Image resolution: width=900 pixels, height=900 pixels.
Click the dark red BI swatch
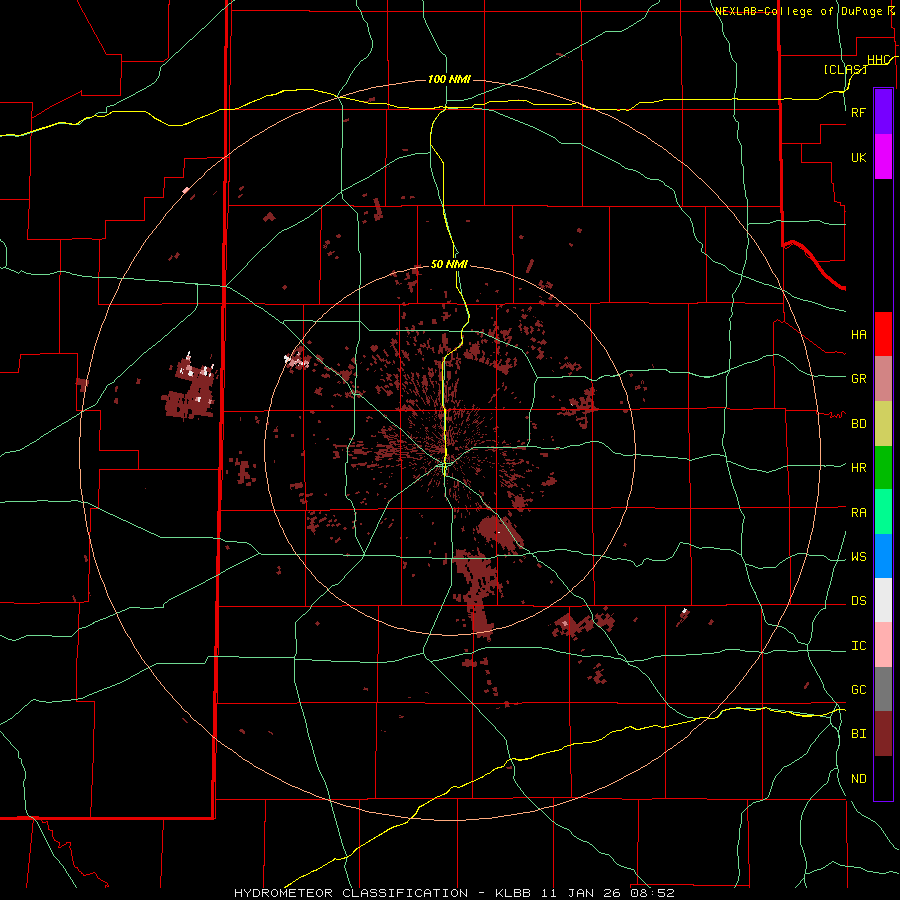(883, 734)
